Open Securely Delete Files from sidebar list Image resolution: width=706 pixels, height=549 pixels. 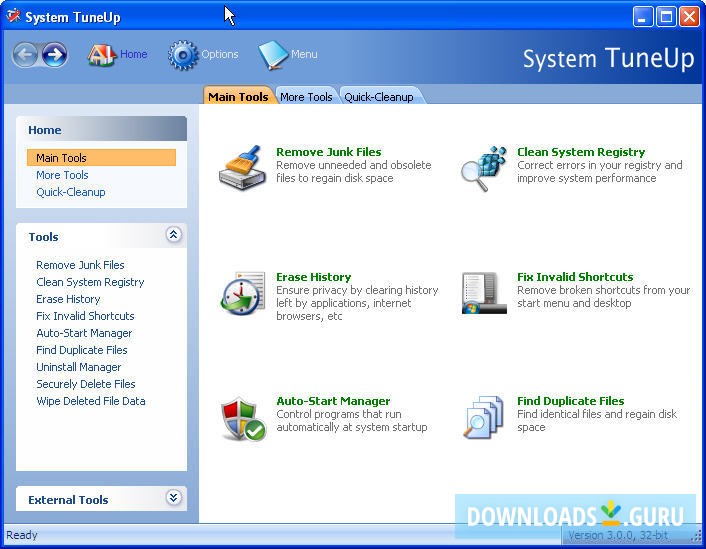pos(86,384)
